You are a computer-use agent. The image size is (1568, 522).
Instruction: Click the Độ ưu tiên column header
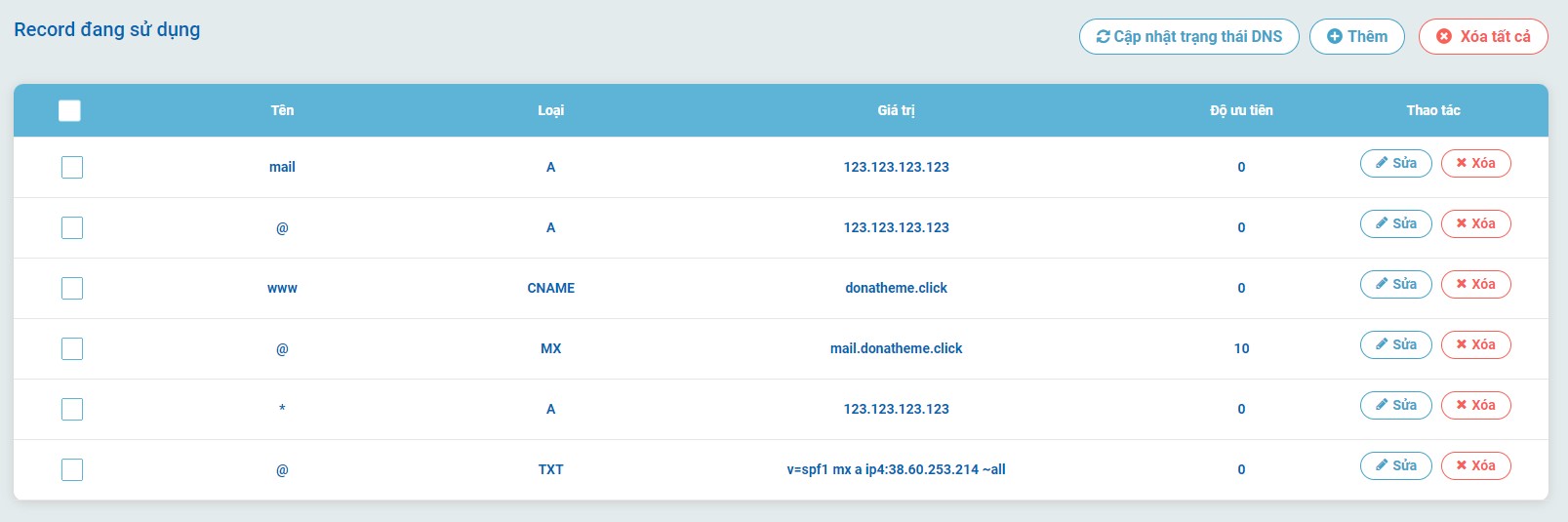tap(1241, 110)
